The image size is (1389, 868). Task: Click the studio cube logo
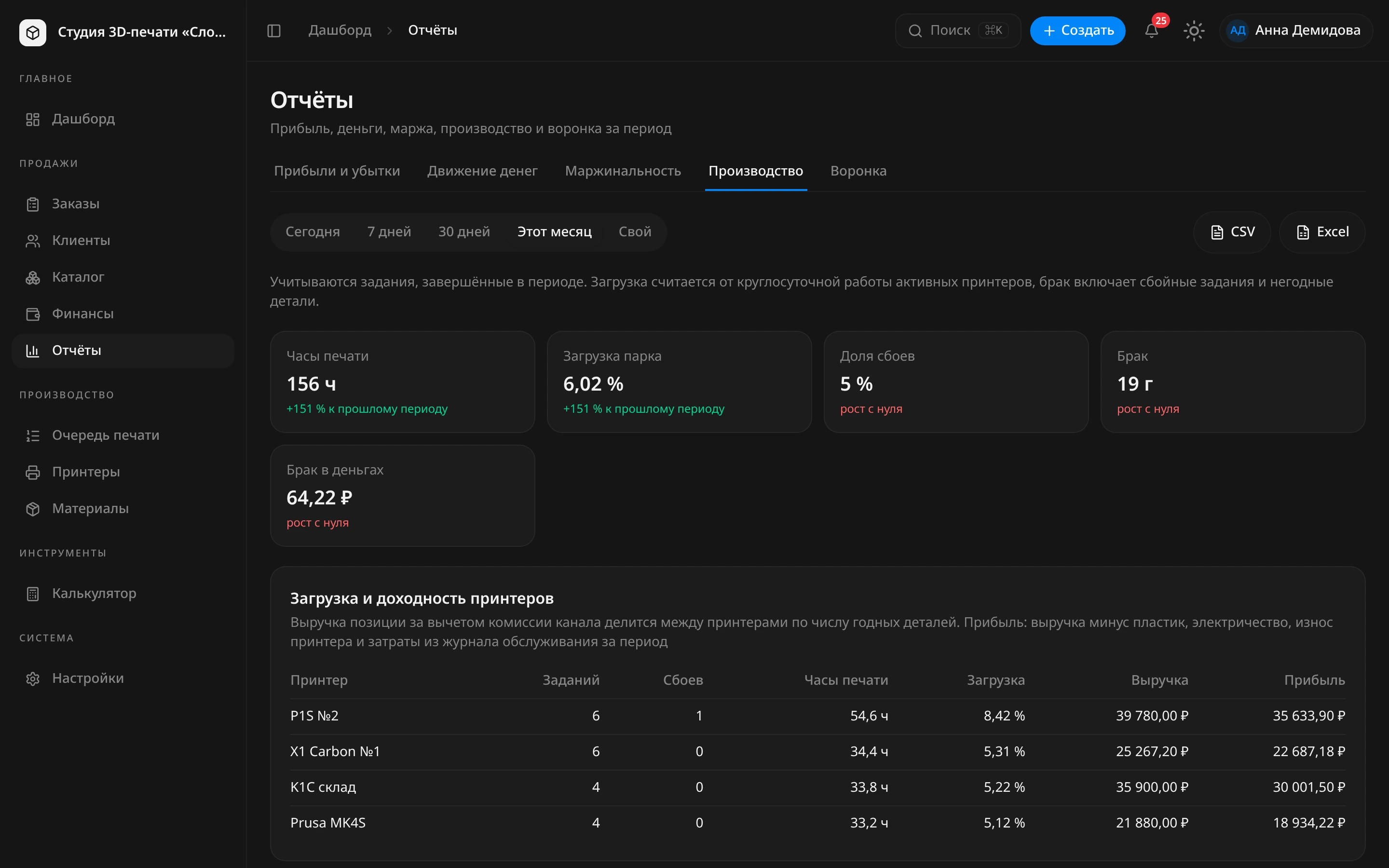[x=33, y=32]
